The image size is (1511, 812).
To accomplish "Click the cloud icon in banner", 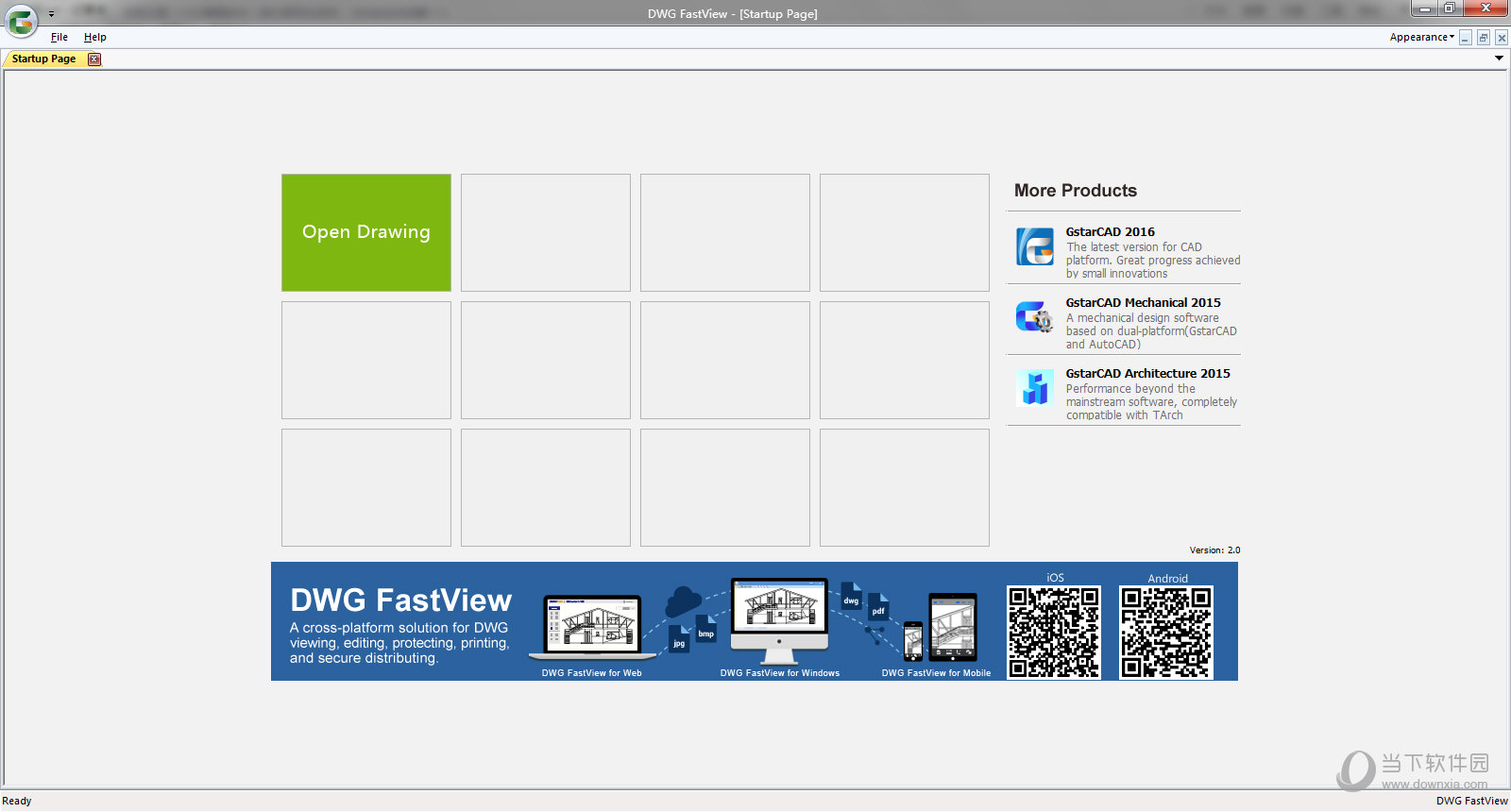I will point(684,601).
